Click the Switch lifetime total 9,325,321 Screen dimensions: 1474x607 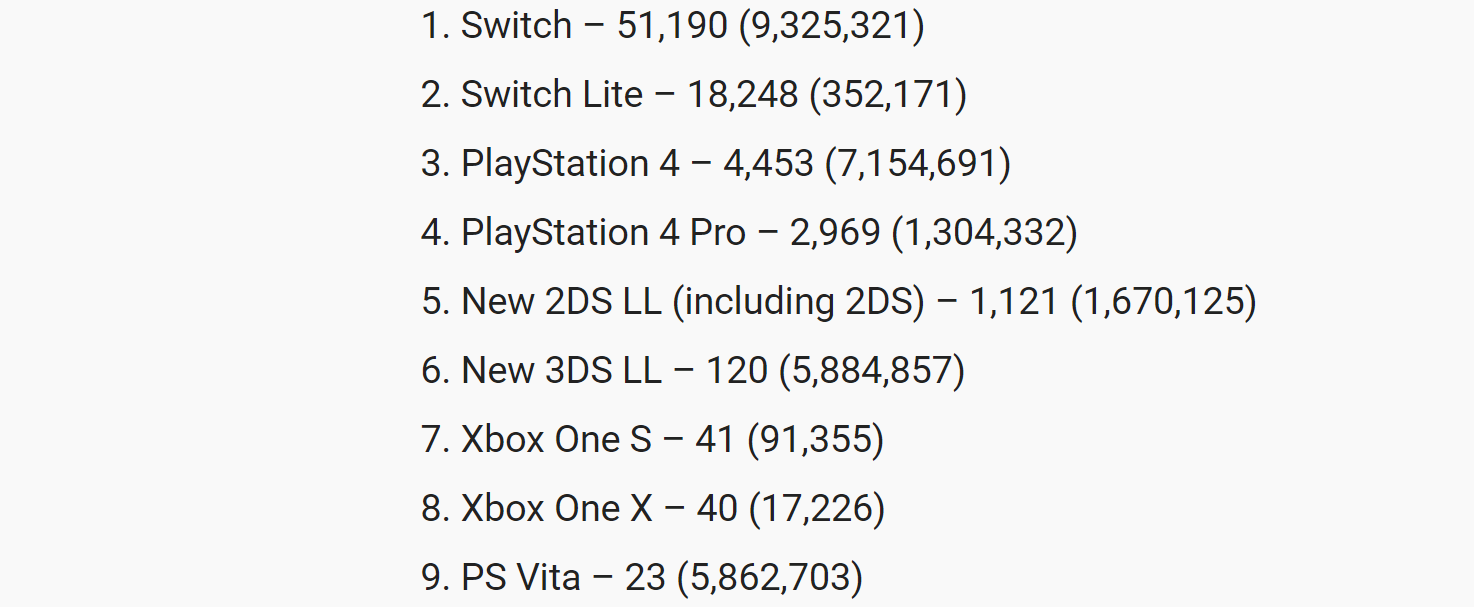(x=831, y=26)
